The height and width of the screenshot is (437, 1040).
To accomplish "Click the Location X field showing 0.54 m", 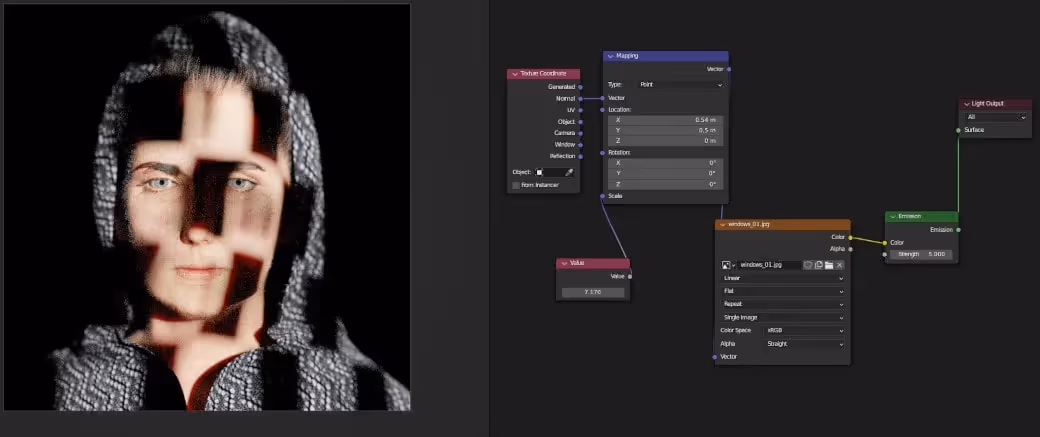I will tap(665, 120).
